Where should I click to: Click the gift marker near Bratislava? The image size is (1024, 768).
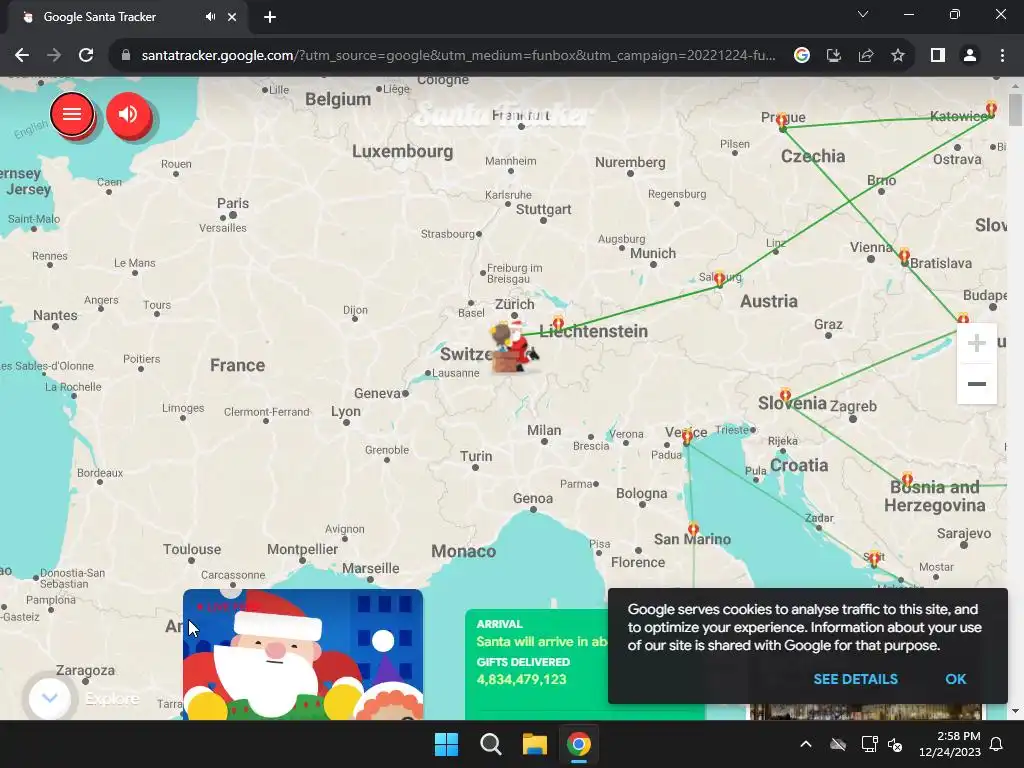pyautogui.click(x=904, y=255)
